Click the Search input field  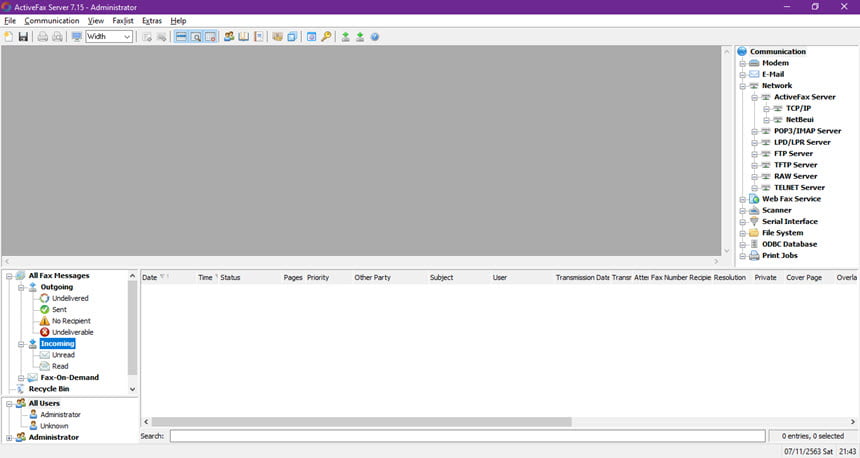[x=467, y=436]
